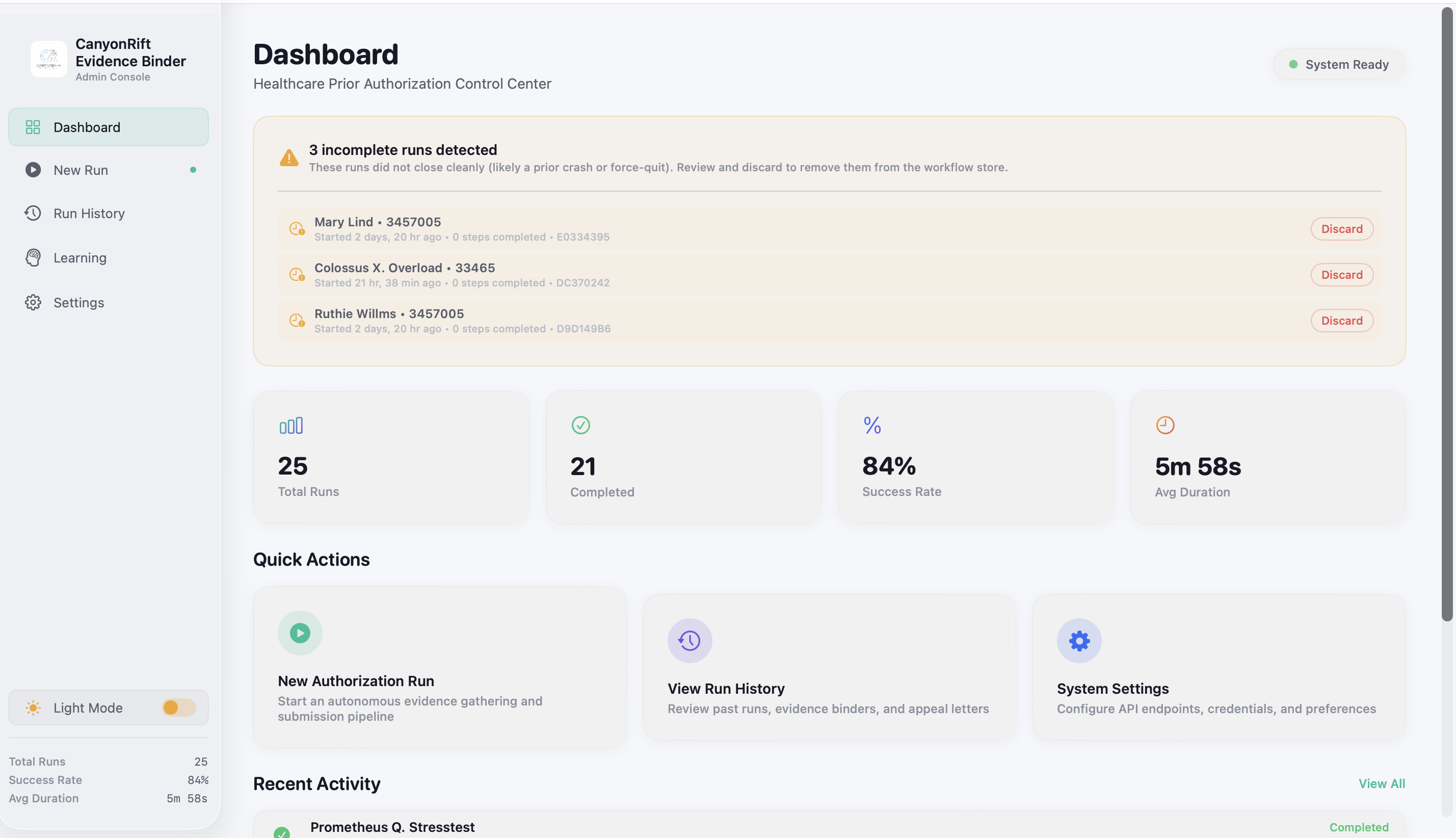Click the green dot beside New Run

(x=193, y=170)
